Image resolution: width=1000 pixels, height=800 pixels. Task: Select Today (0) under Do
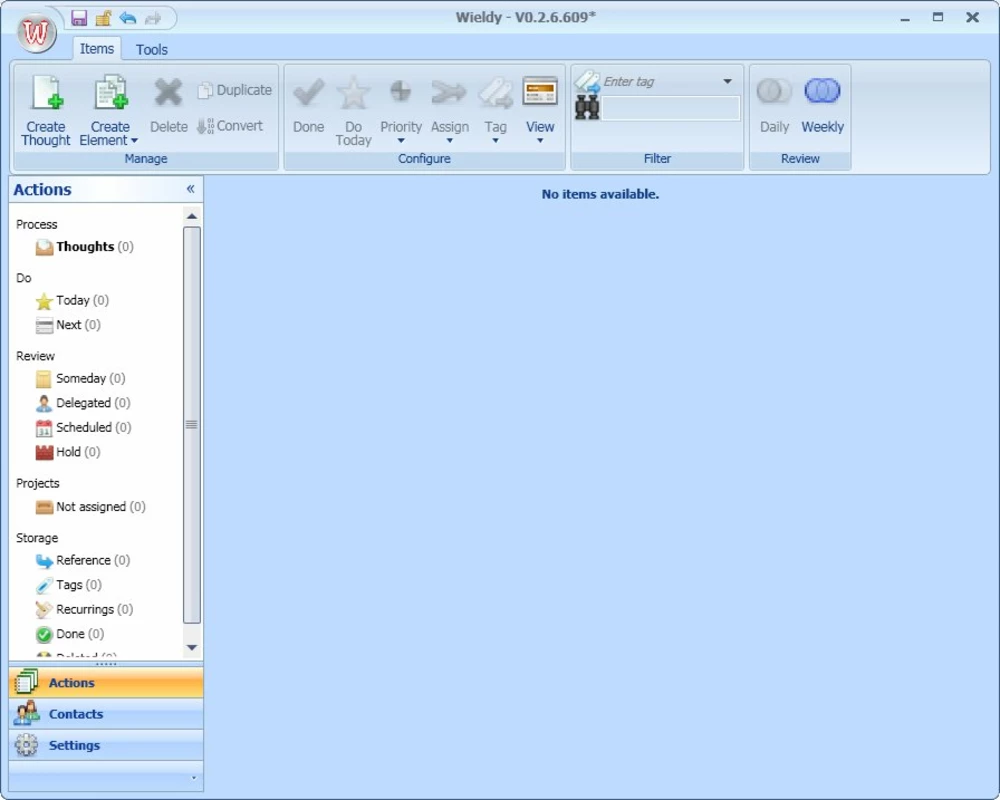[72, 300]
